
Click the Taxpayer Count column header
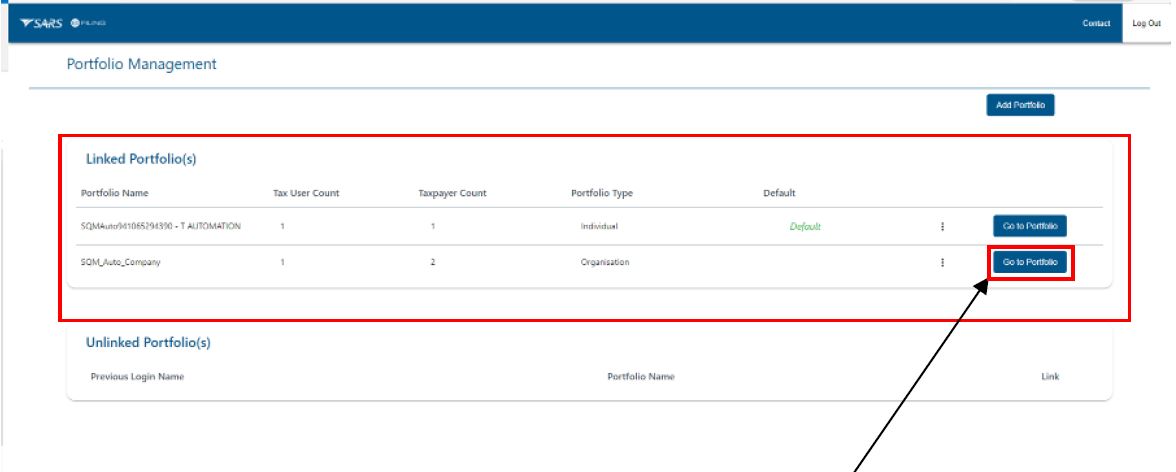(452, 193)
